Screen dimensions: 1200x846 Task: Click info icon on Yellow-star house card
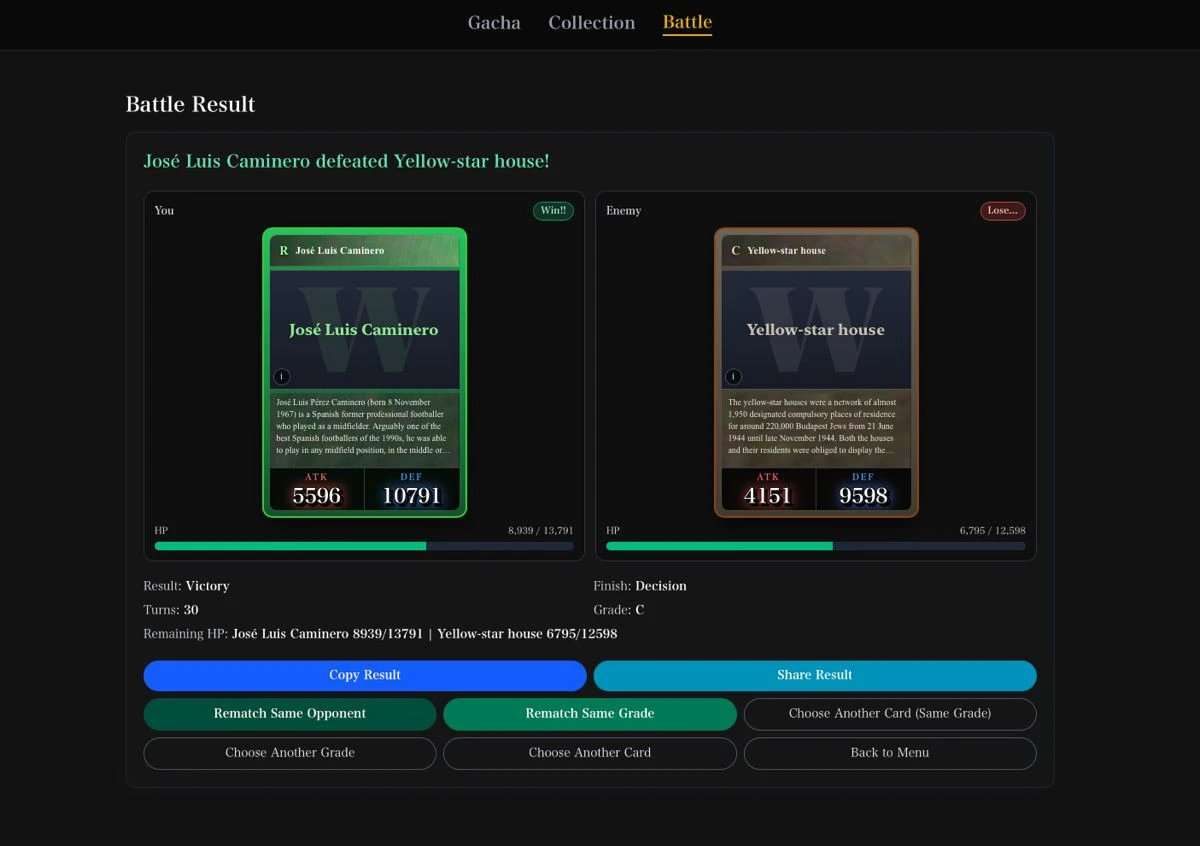(734, 377)
